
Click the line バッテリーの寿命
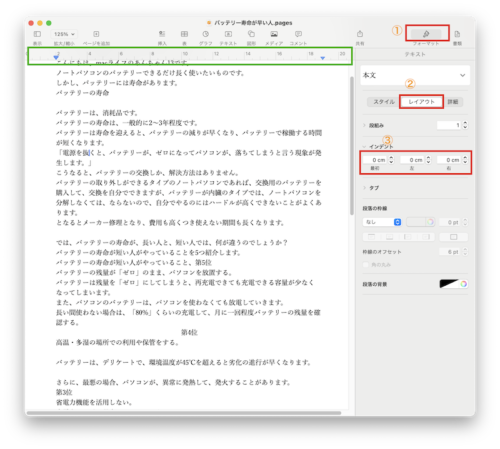(x=82, y=93)
